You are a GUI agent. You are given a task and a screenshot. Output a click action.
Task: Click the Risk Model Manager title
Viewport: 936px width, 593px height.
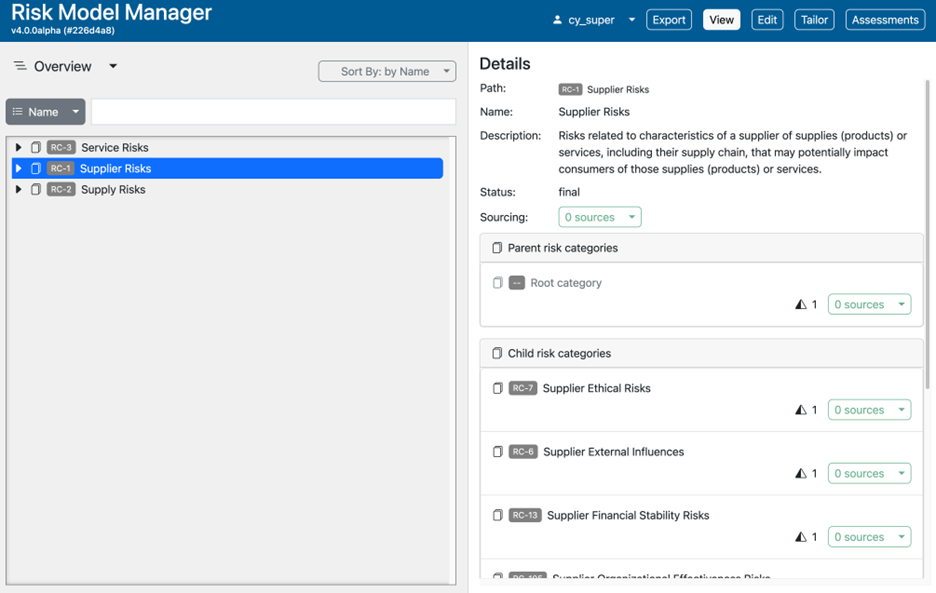point(111,13)
